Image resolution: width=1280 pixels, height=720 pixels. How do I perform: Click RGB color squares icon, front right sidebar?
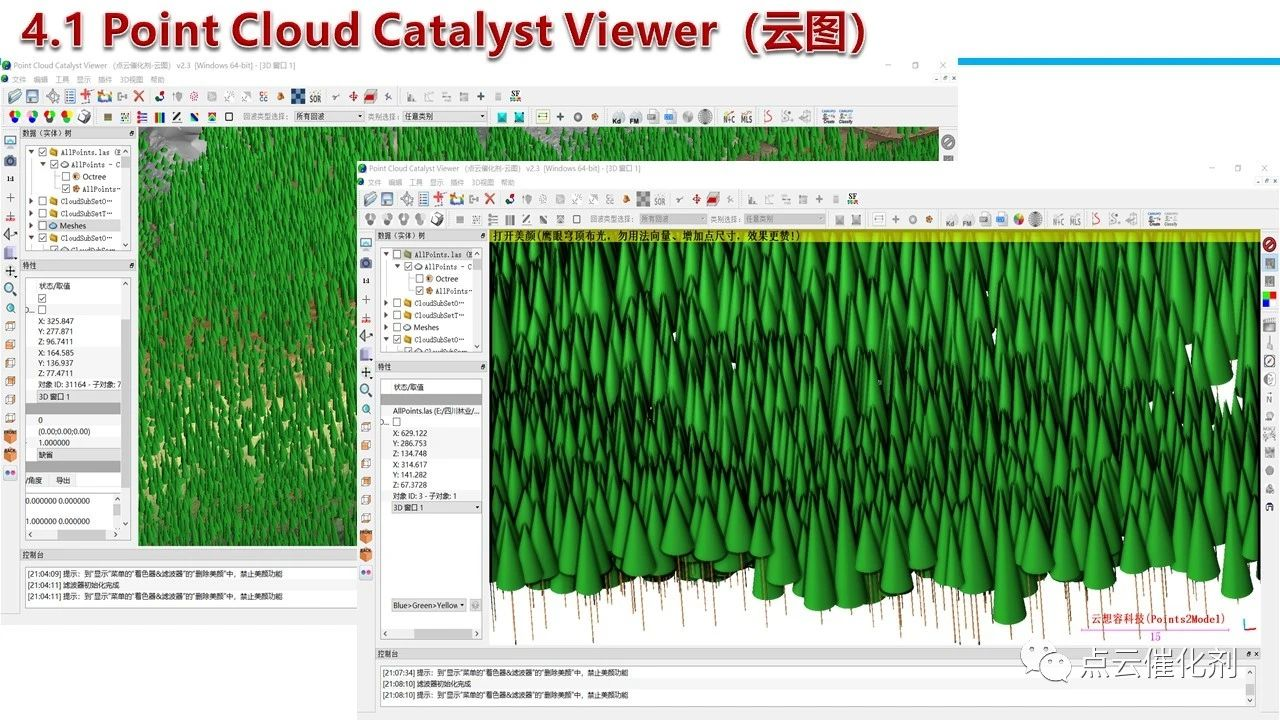(1269, 298)
